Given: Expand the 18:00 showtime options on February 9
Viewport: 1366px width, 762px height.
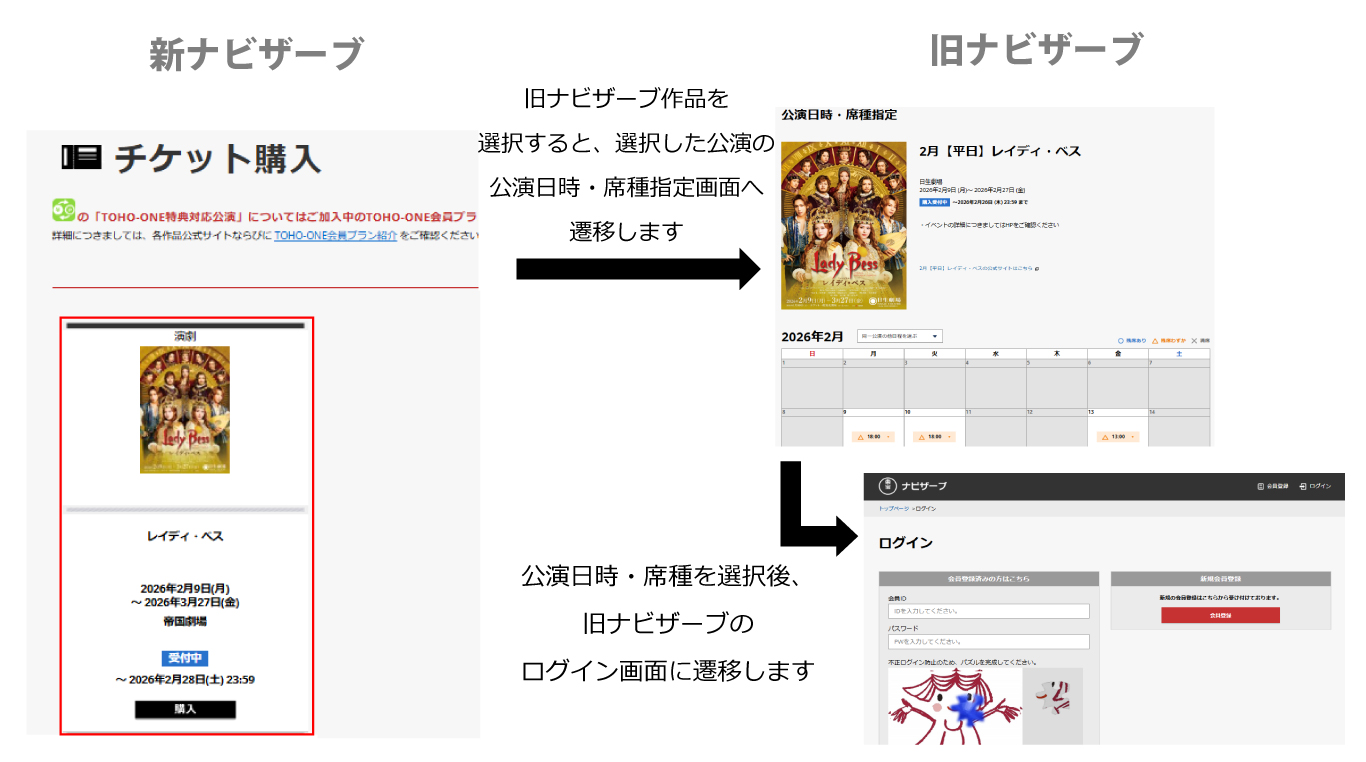Looking at the screenshot, I should point(887,437).
